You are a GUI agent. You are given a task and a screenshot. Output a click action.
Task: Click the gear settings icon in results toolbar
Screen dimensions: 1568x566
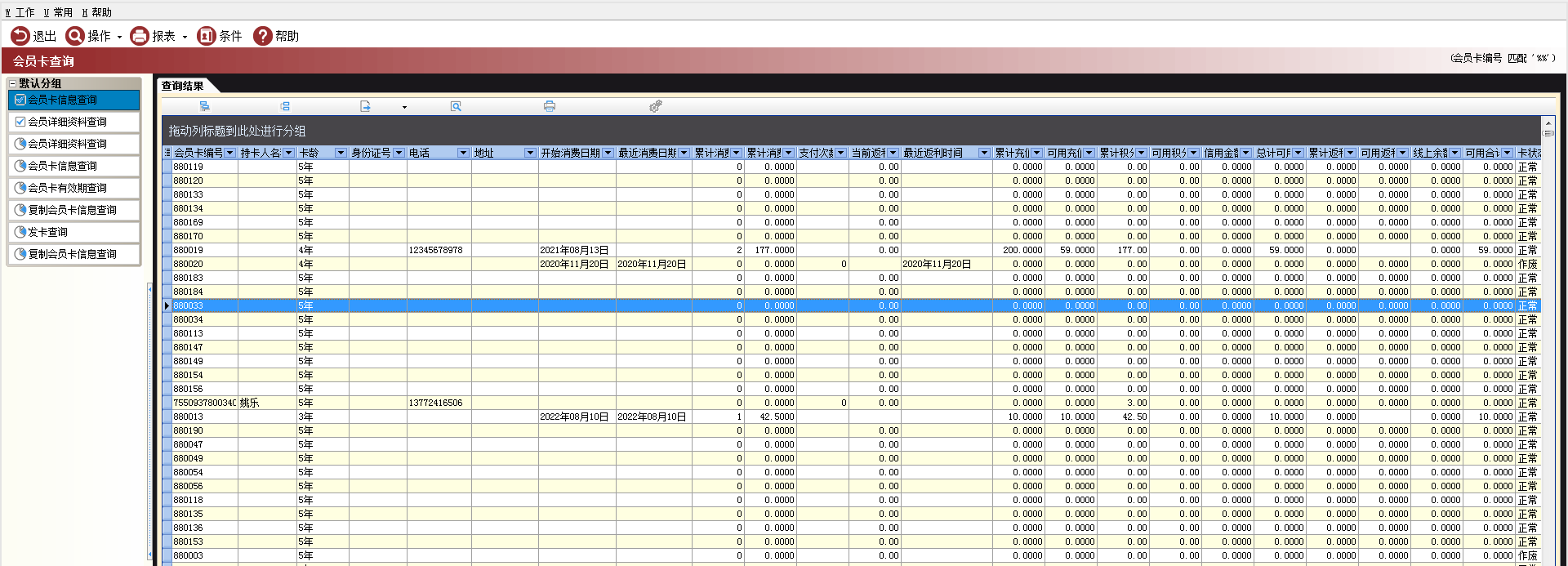tap(655, 106)
